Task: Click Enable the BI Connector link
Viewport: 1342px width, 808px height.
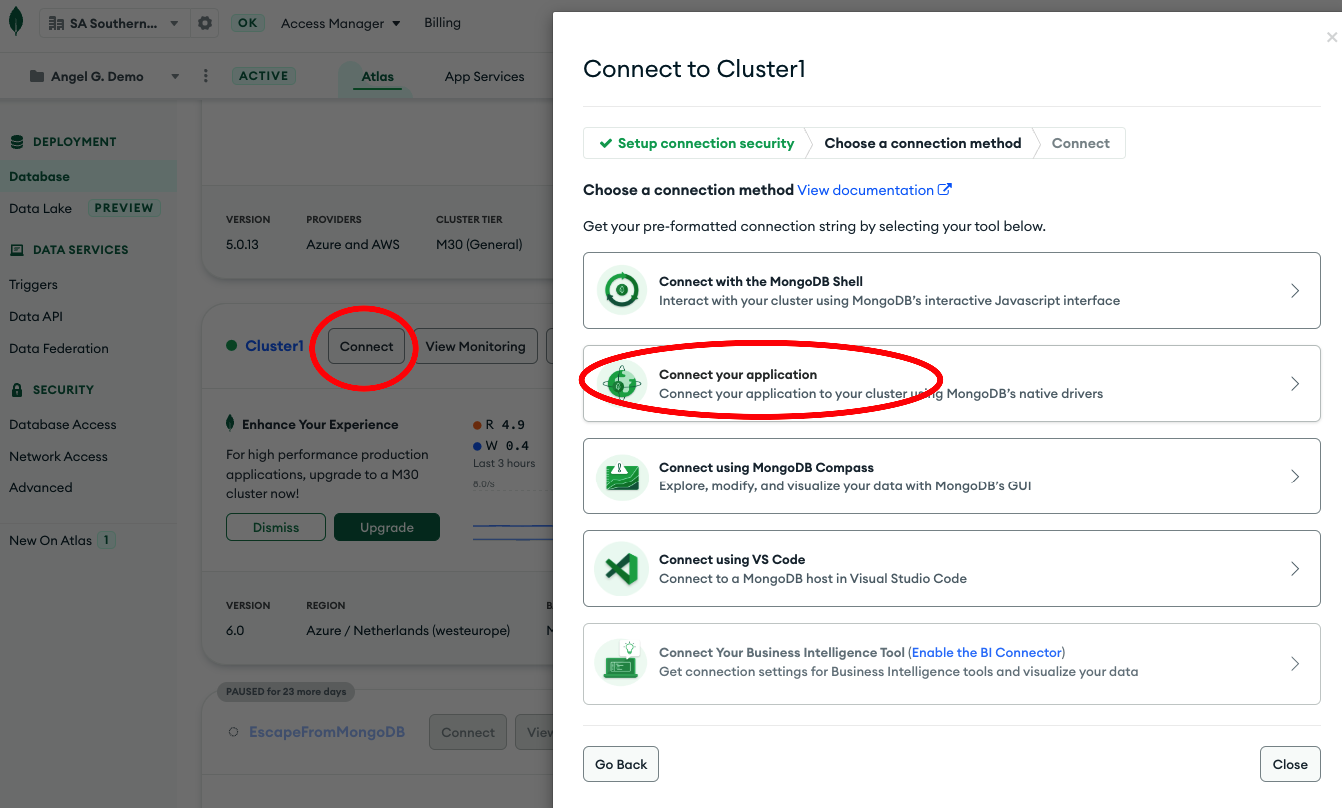Action: 988,653
